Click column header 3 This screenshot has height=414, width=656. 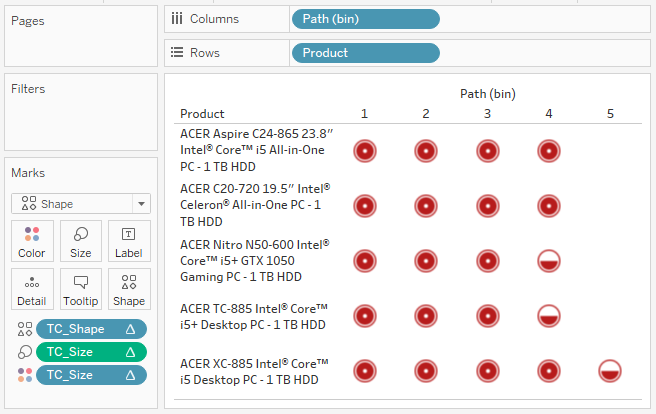pos(487,114)
